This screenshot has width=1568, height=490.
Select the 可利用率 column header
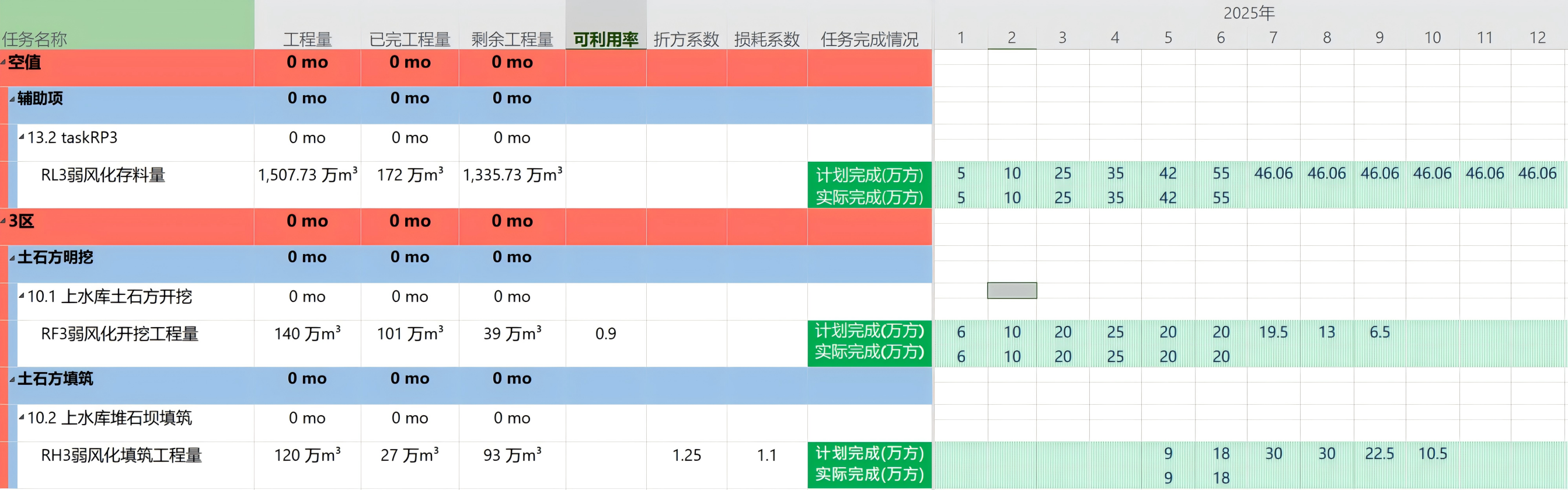pyautogui.click(x=605, y=39)
